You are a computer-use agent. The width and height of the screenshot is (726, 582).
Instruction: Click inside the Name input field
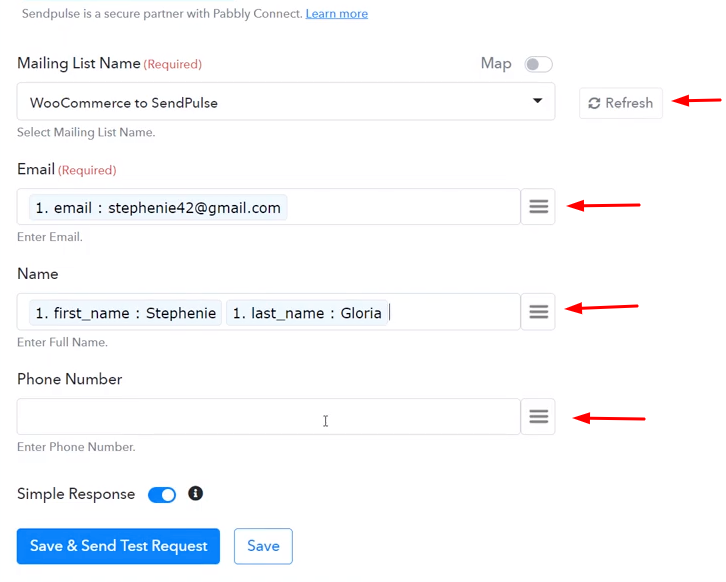pos(269,312)
